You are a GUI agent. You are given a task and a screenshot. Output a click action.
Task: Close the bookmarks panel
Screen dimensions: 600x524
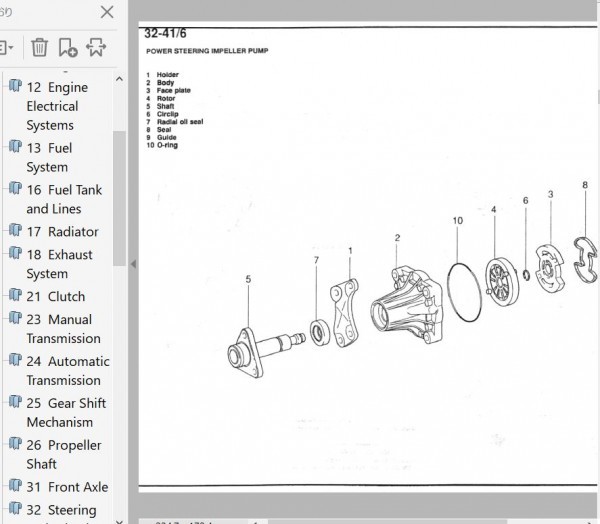(x=107, y=12)
